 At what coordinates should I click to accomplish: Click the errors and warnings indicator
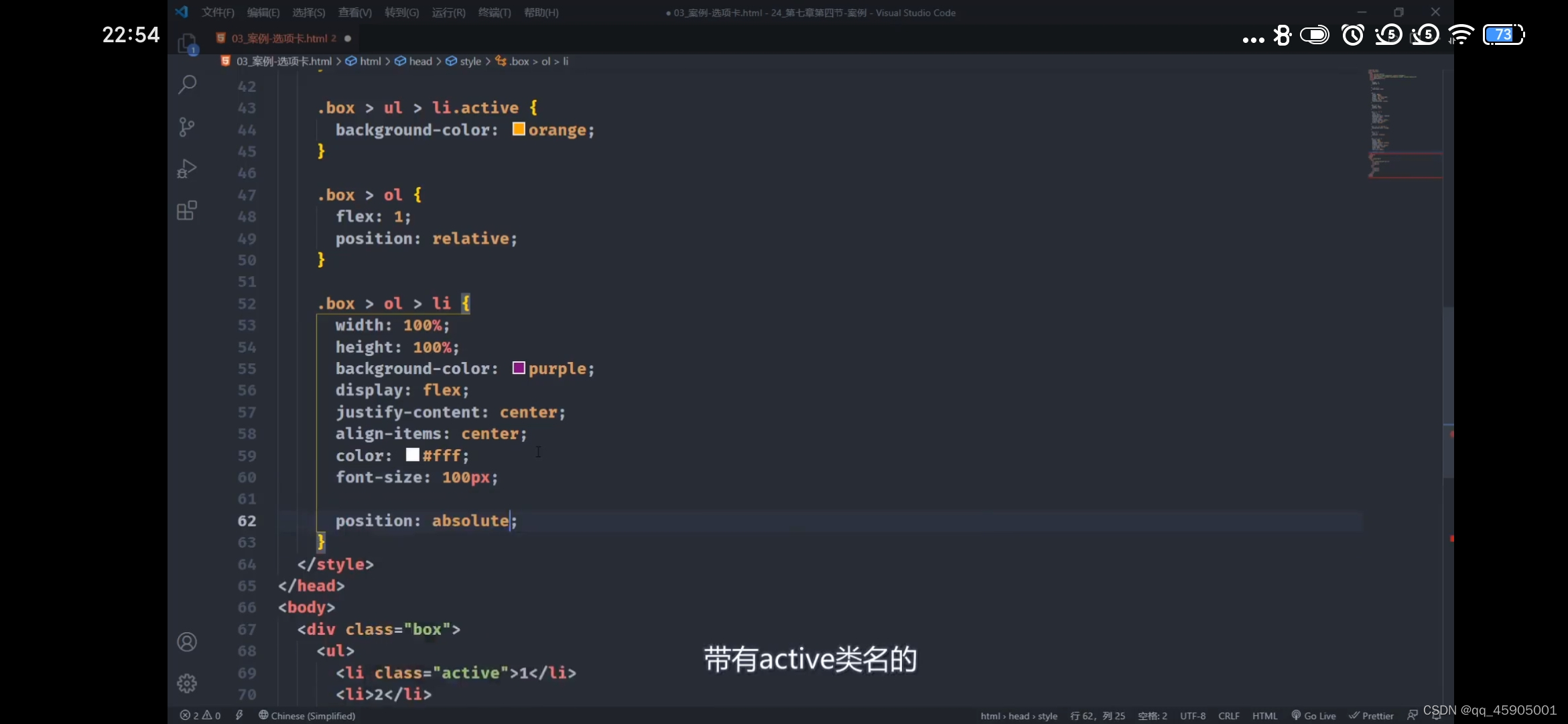tap(200, 715)
